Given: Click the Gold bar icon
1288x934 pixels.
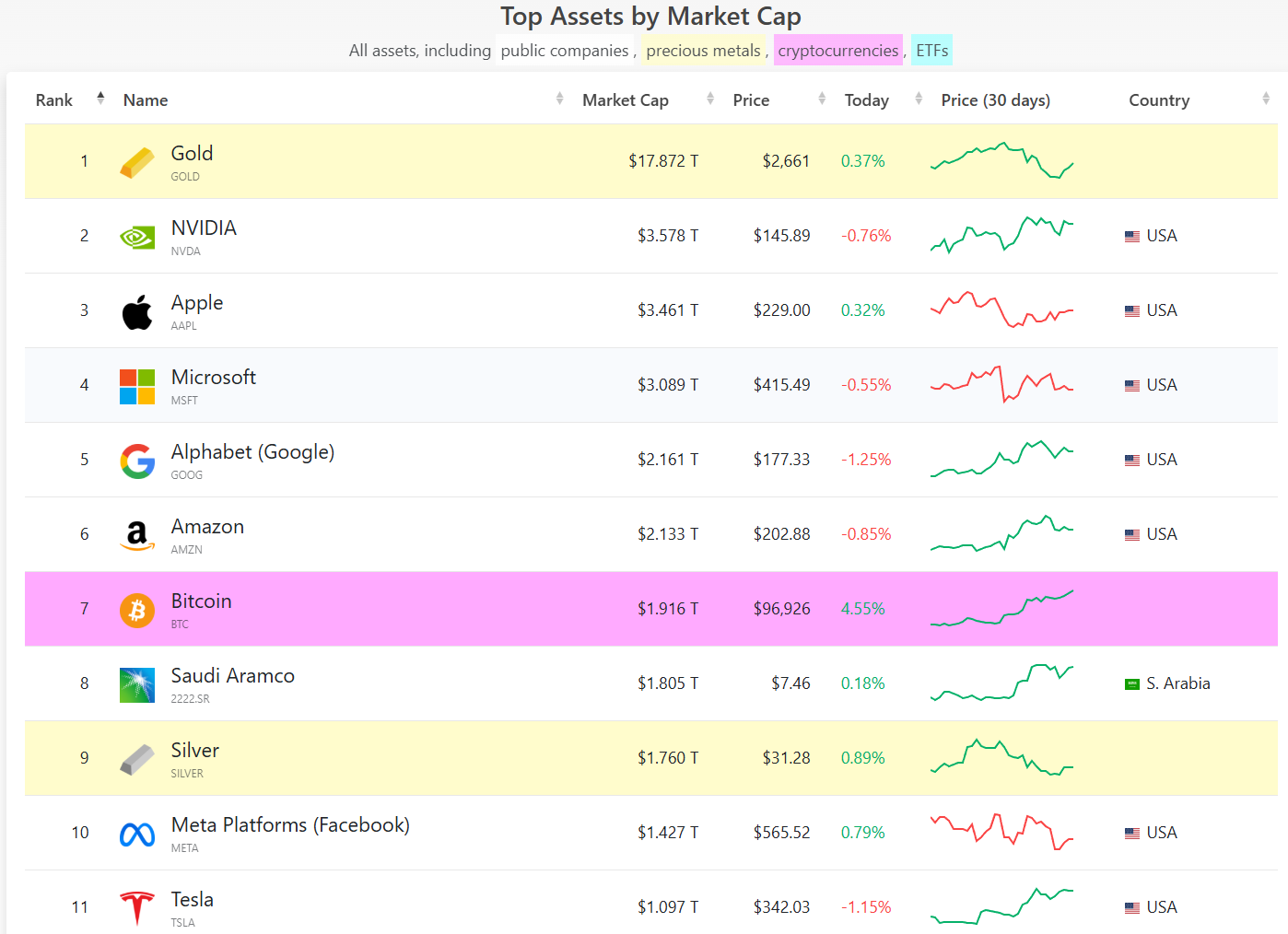Looking at the screenshot, I should coord(137,163).
